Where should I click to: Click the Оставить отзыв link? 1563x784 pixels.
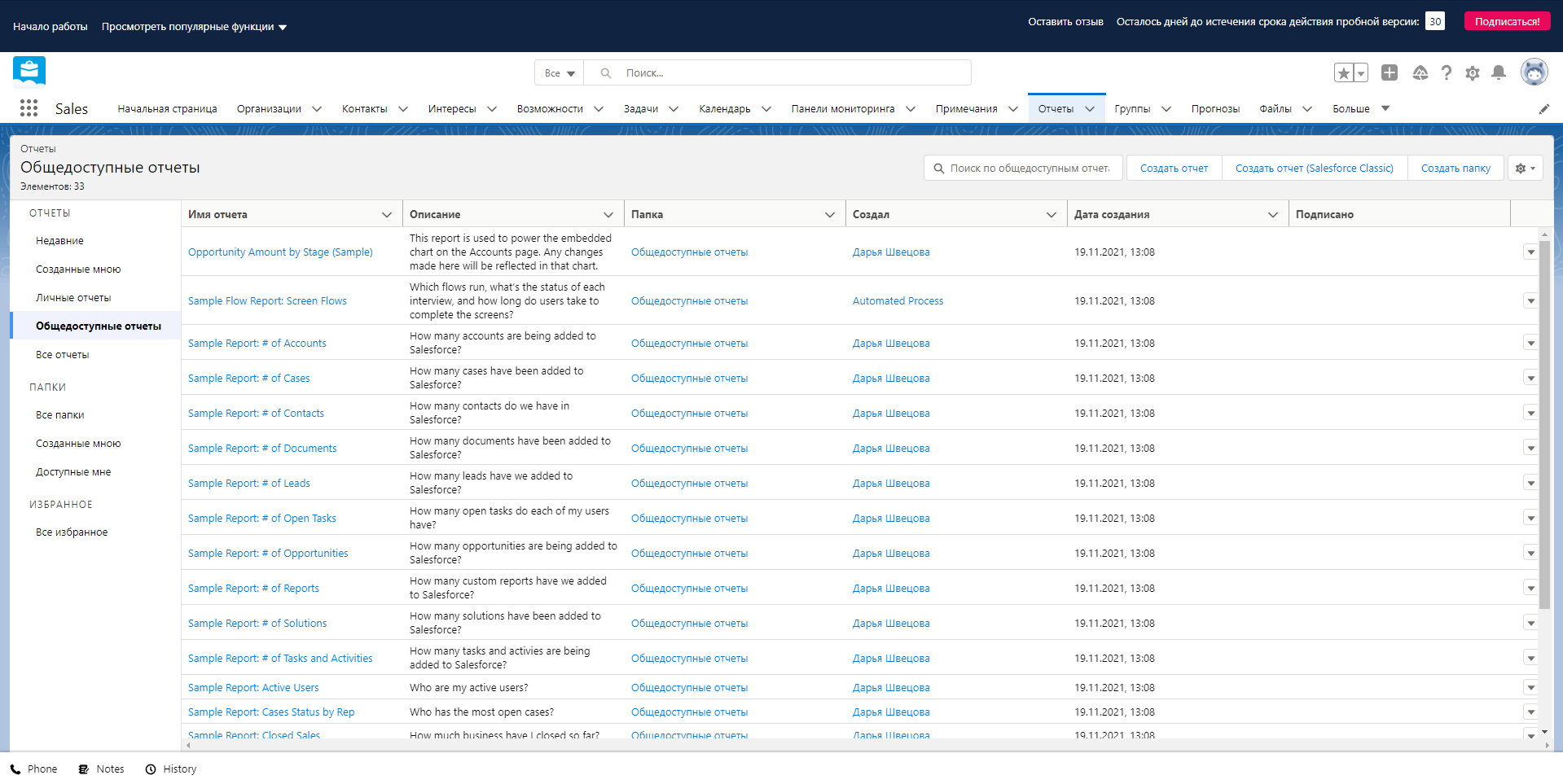[1065, 22]
